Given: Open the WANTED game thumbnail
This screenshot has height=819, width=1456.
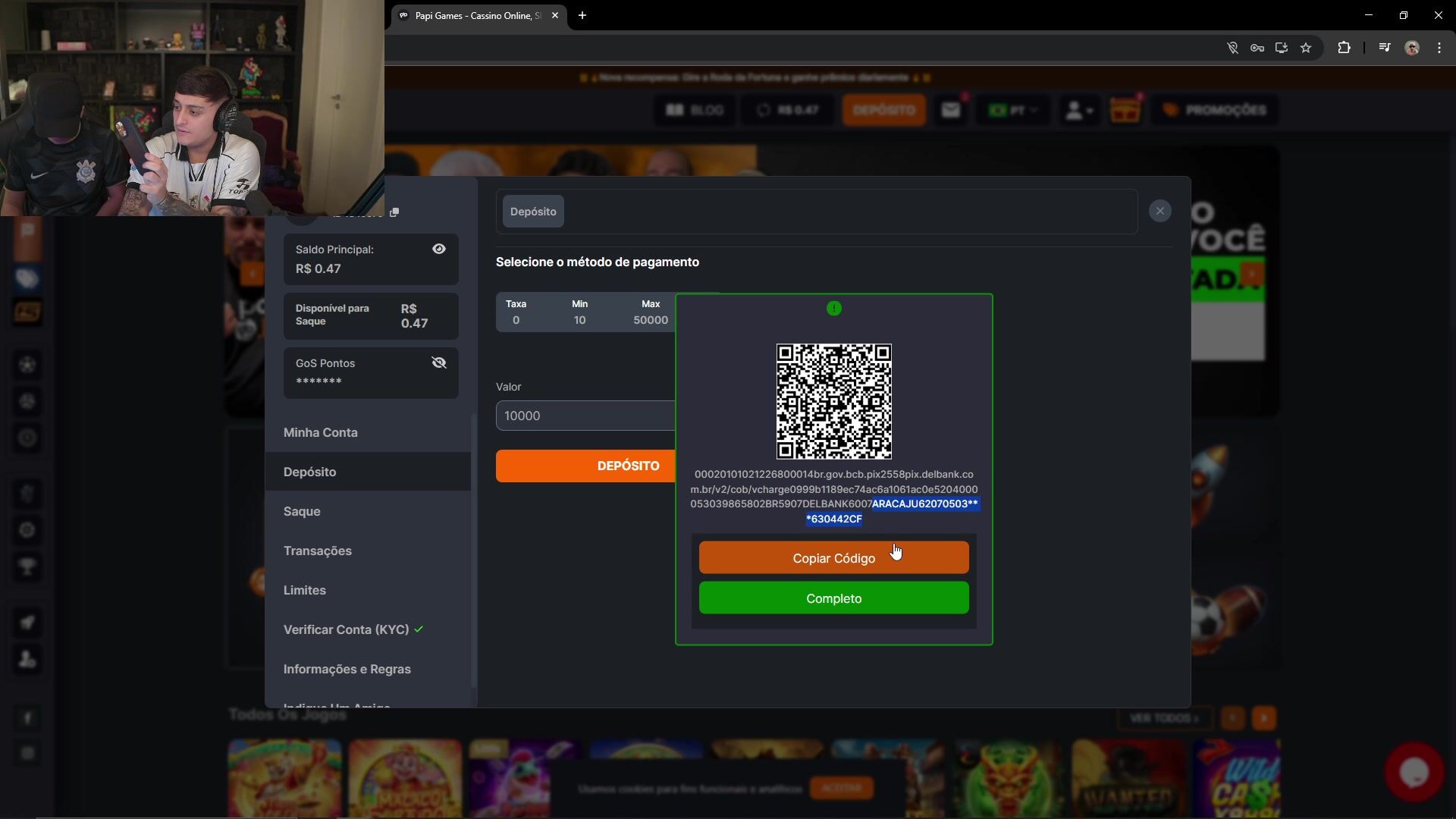Looking at the screenshot, I should click(1128, 779).
